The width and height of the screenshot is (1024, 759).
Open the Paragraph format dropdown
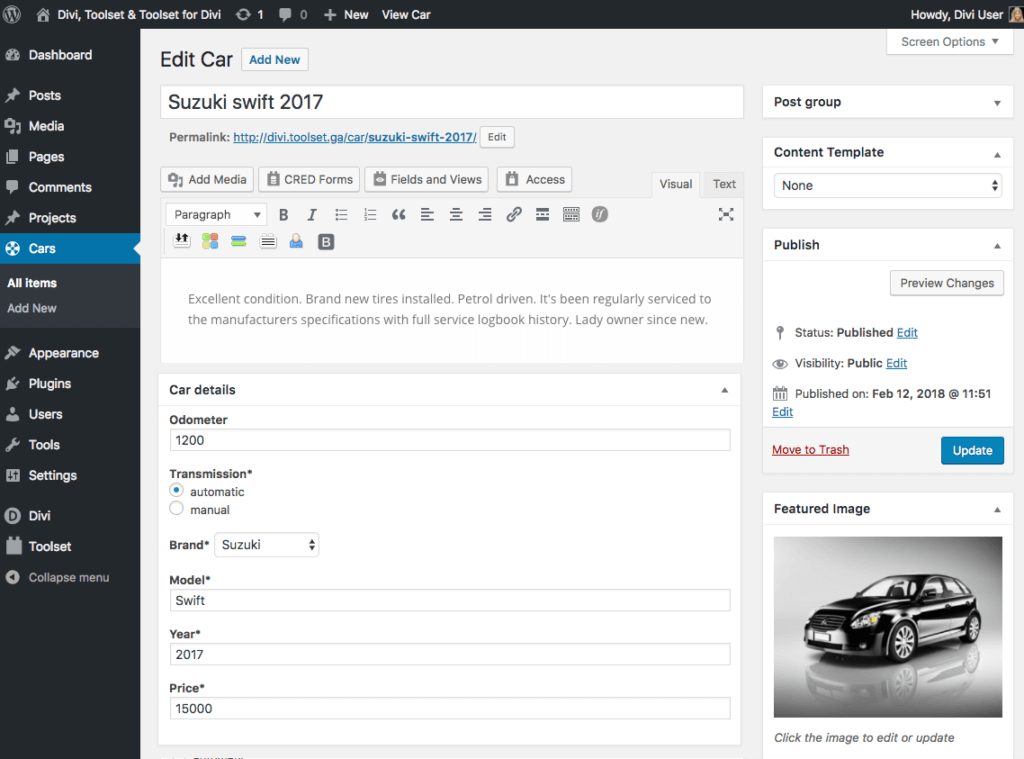[x=216, y=215]
